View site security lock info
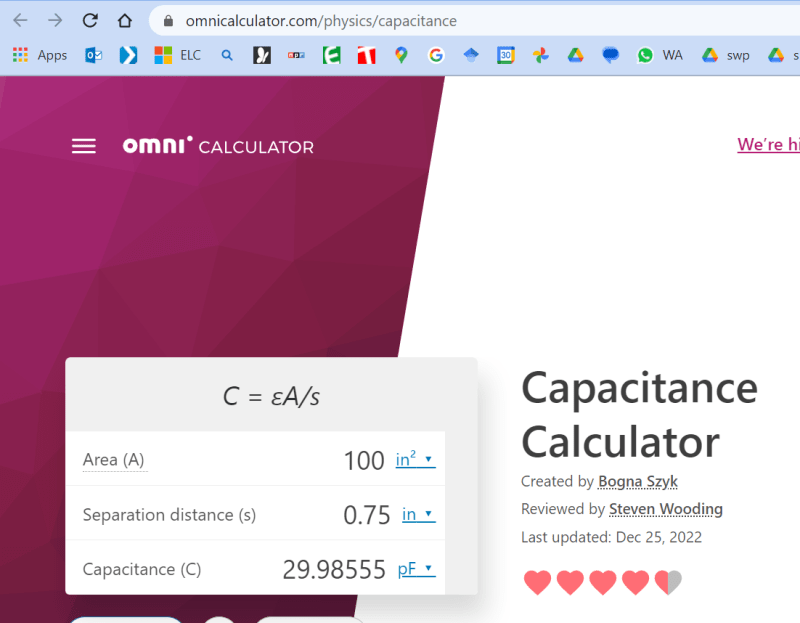Viewport: 800px width, 623px height. tap(168, 21)
